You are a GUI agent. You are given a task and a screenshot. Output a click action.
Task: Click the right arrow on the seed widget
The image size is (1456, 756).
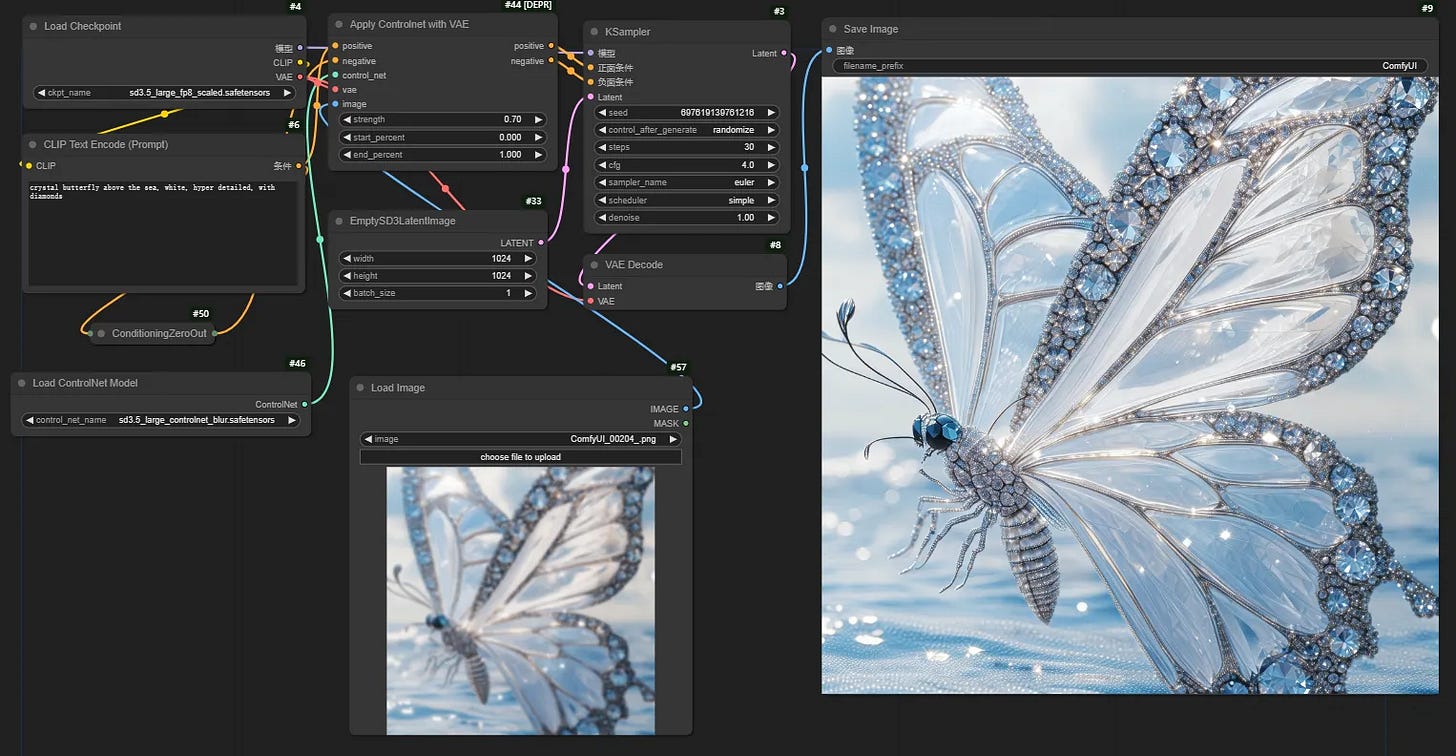coord(770,111)
